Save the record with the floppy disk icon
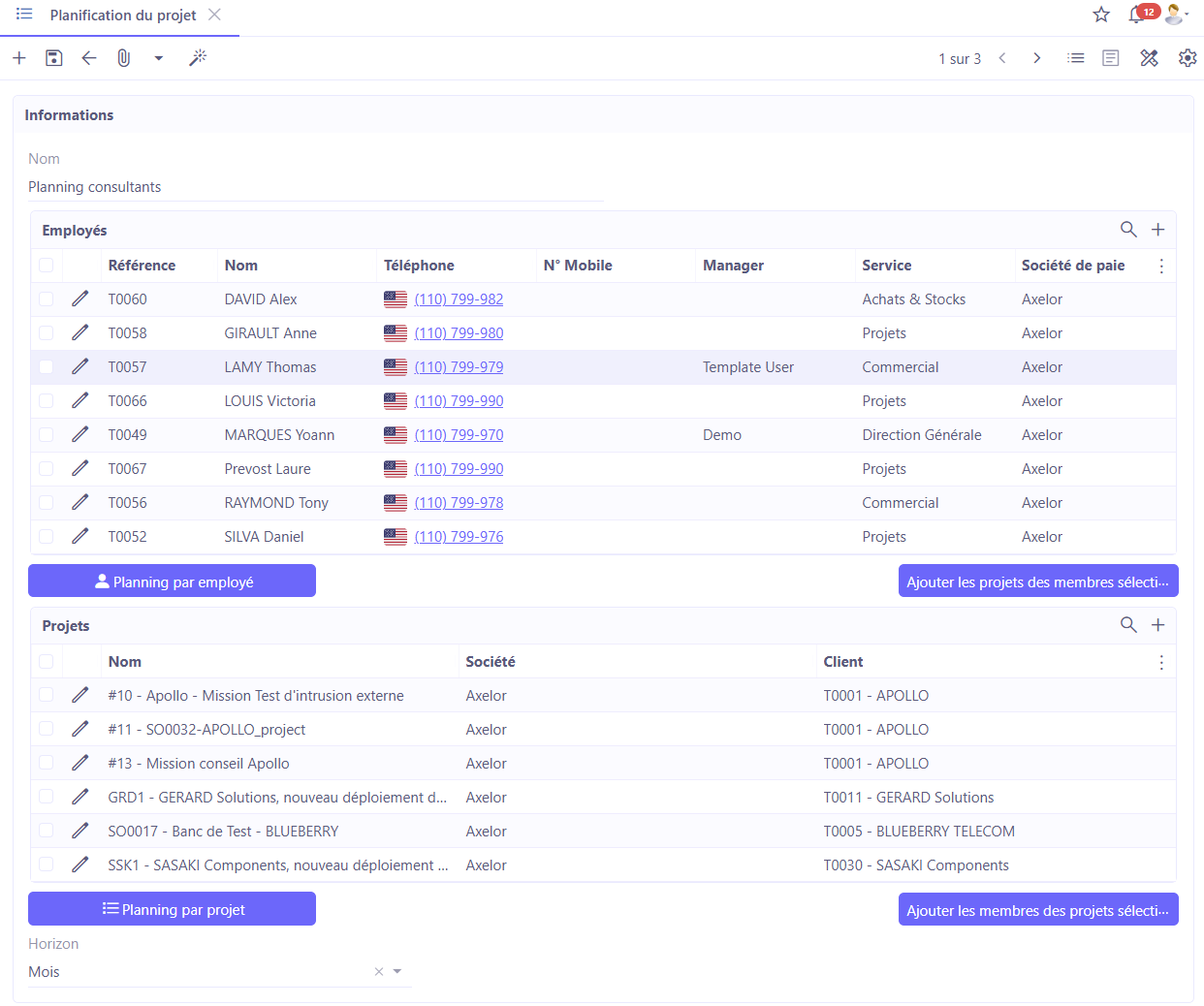This screenshot has height=1006, width=1204. click(54, 58)
